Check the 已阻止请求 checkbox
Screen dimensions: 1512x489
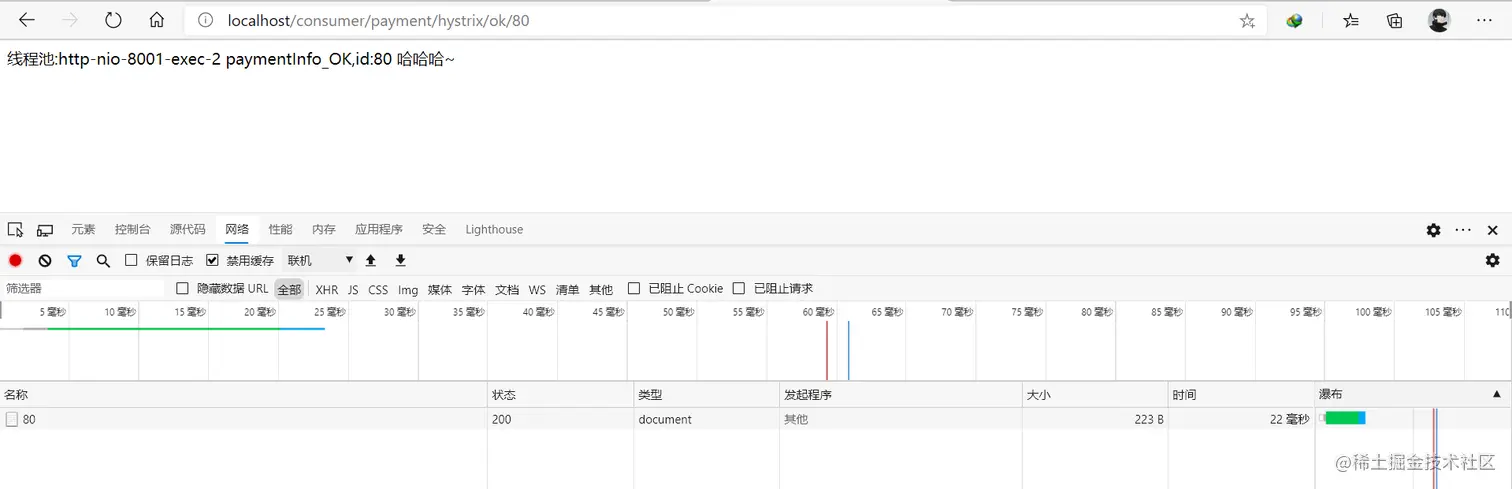pyautogui.click(x=739, y=288)
